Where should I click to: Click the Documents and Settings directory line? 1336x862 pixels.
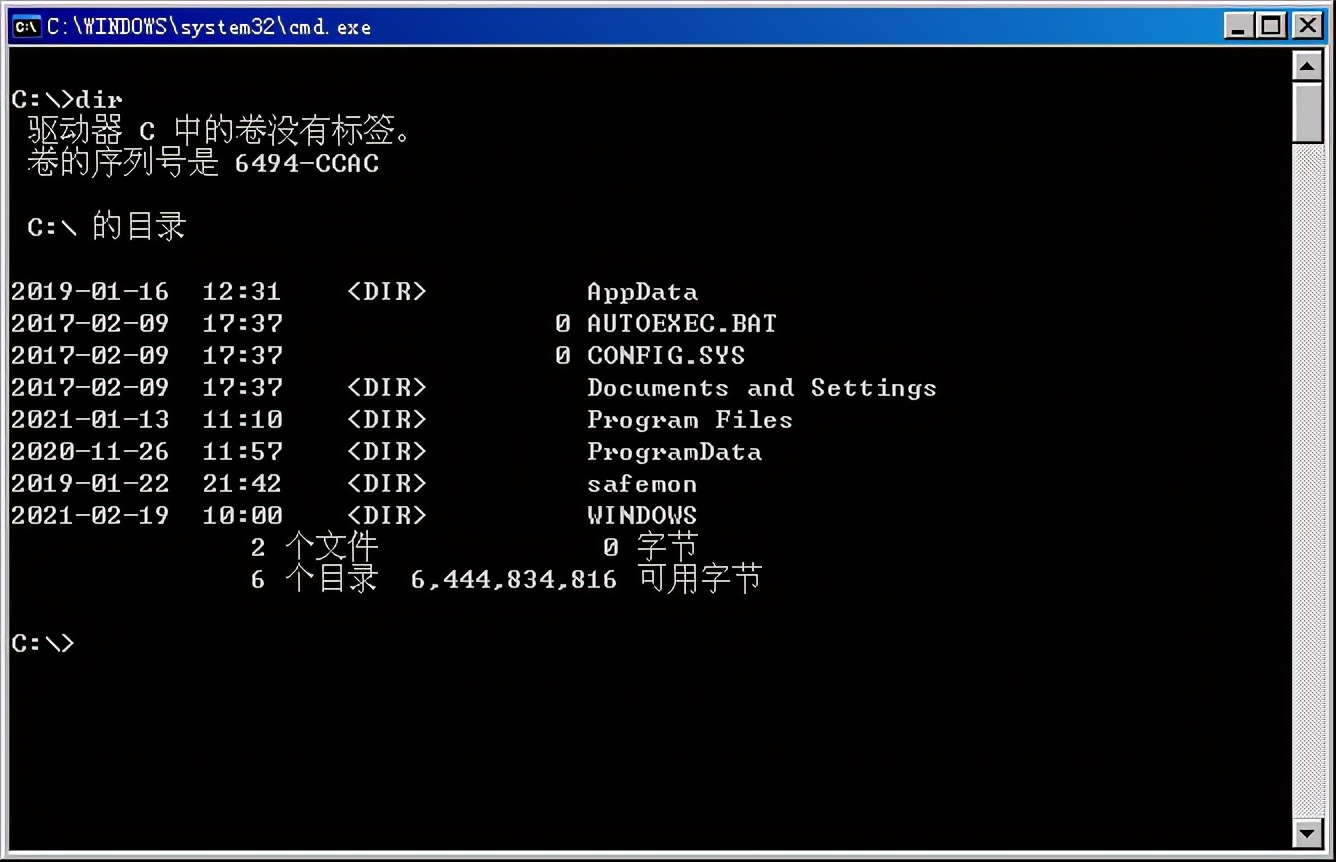pos(762,387)
